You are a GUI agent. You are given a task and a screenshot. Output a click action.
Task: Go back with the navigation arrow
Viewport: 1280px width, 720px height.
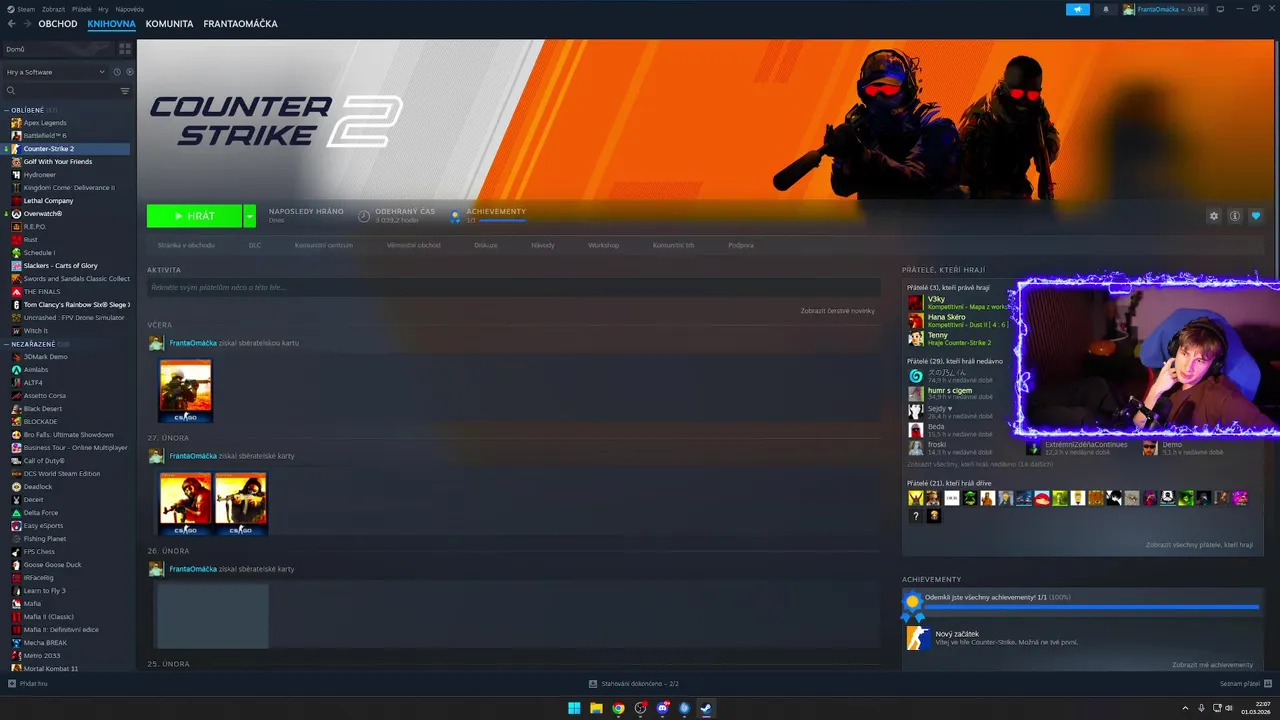9,23
